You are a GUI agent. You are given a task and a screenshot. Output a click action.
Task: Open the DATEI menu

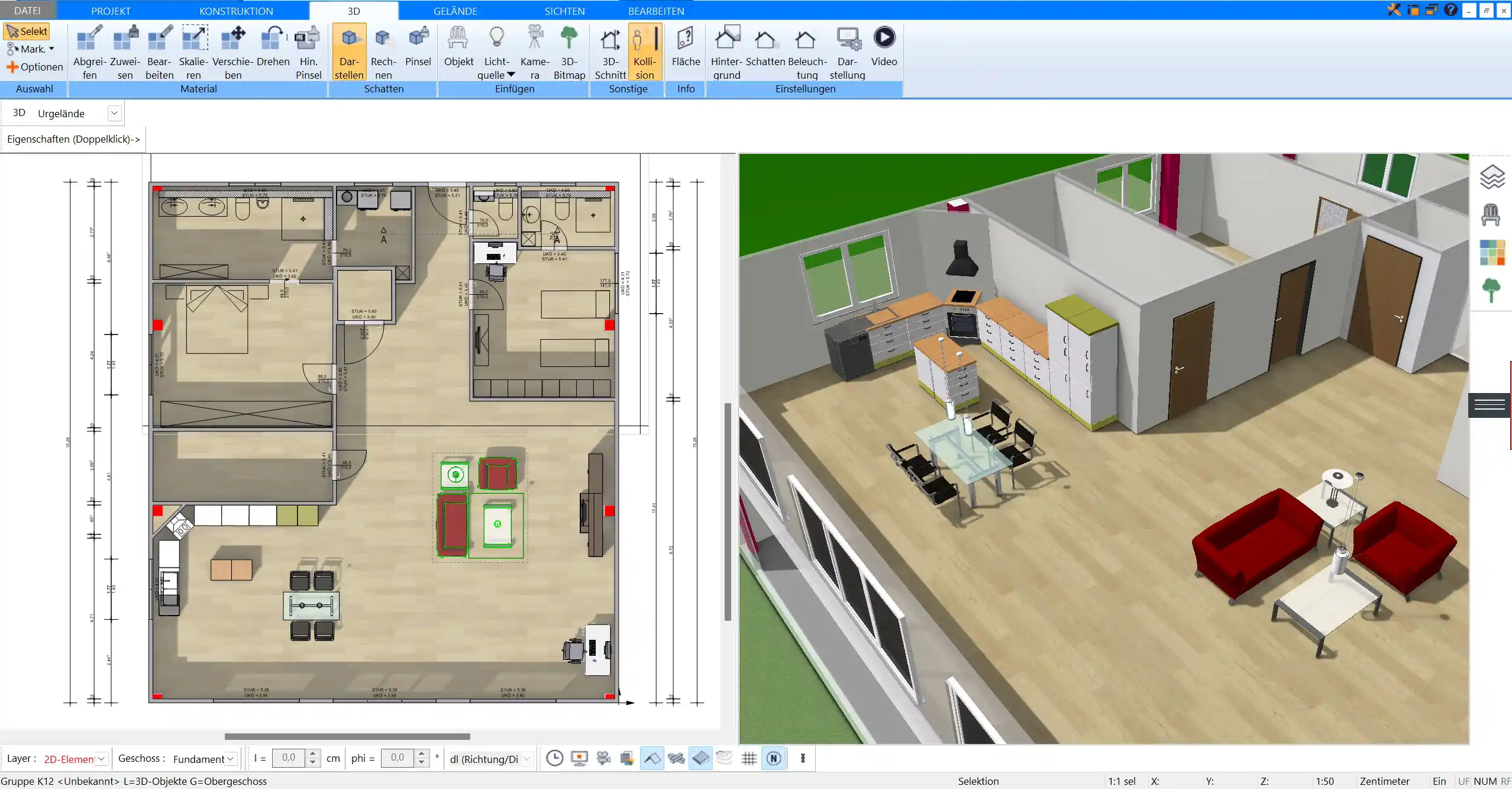point(27,11)
